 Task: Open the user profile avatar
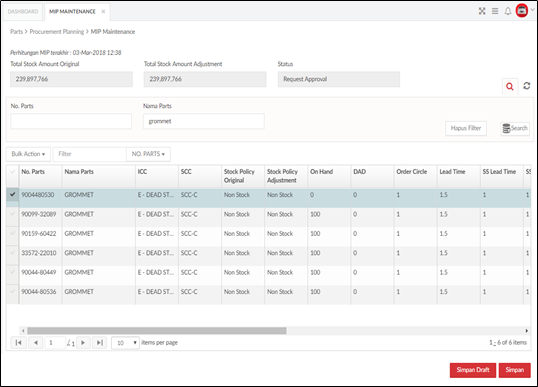(x=522, y=11)
